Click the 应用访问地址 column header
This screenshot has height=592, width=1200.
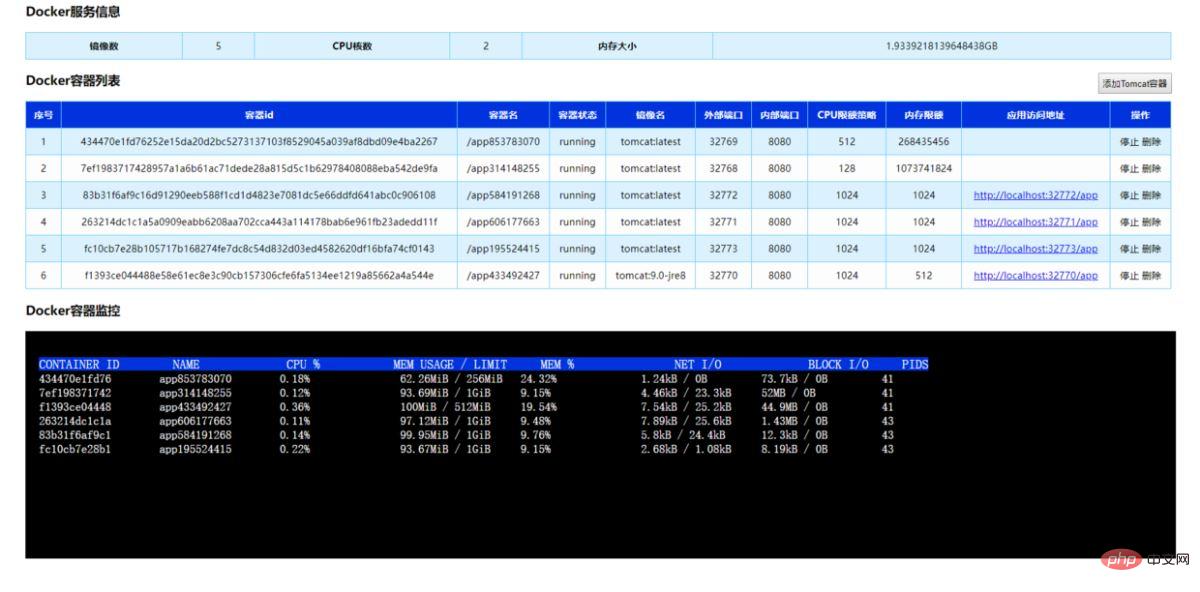pos(1035,115)
